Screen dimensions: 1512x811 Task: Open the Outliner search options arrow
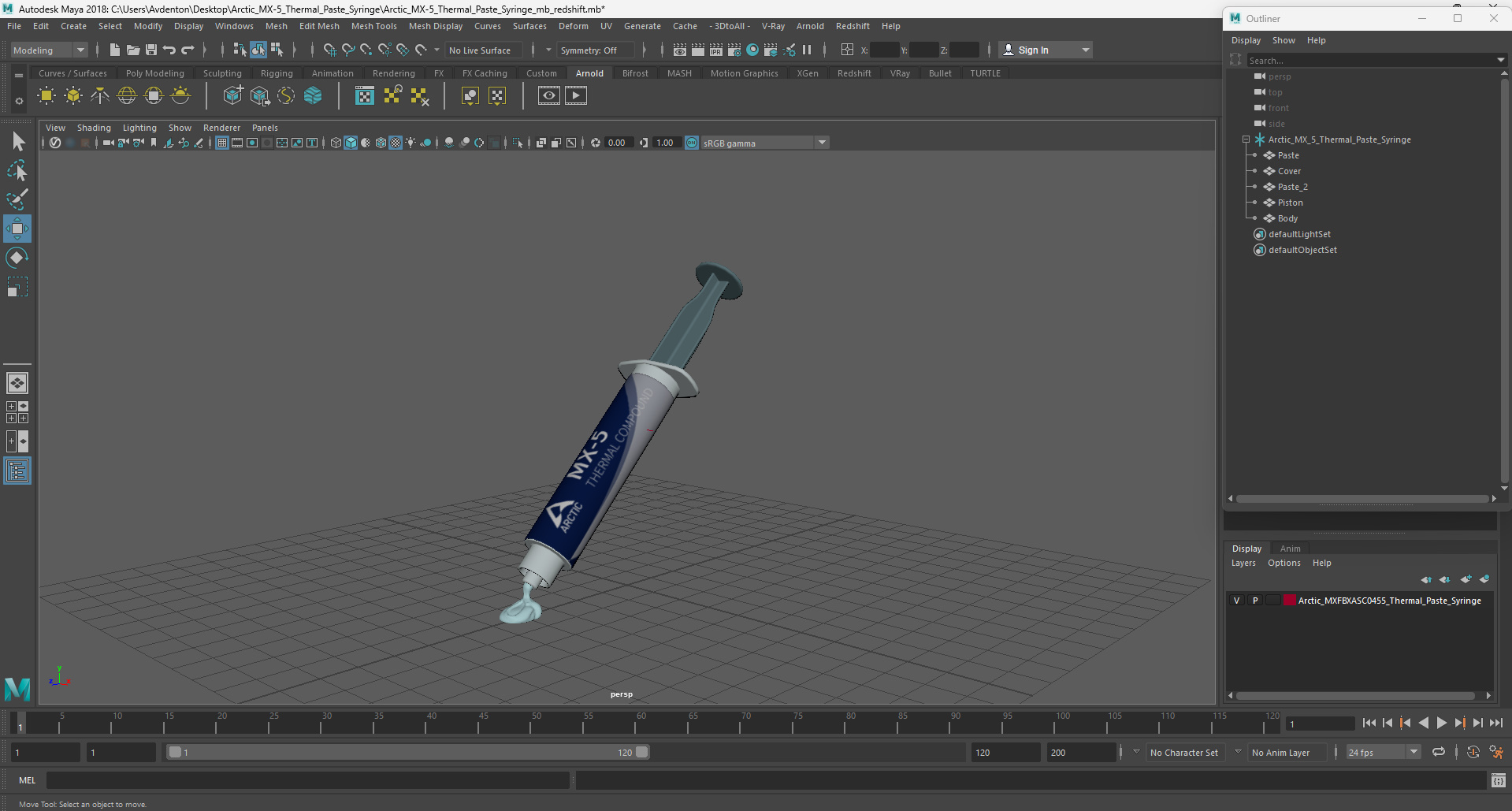pyautogui.click(x=1500, y=60)
